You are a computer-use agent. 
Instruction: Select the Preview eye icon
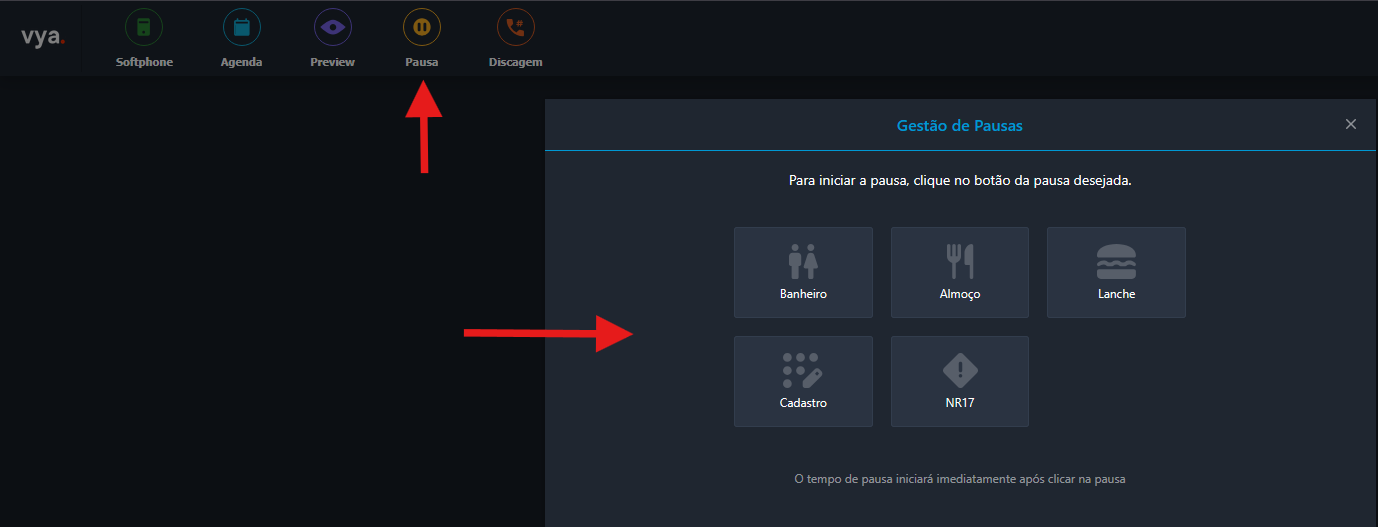click(x=332, y=27)
